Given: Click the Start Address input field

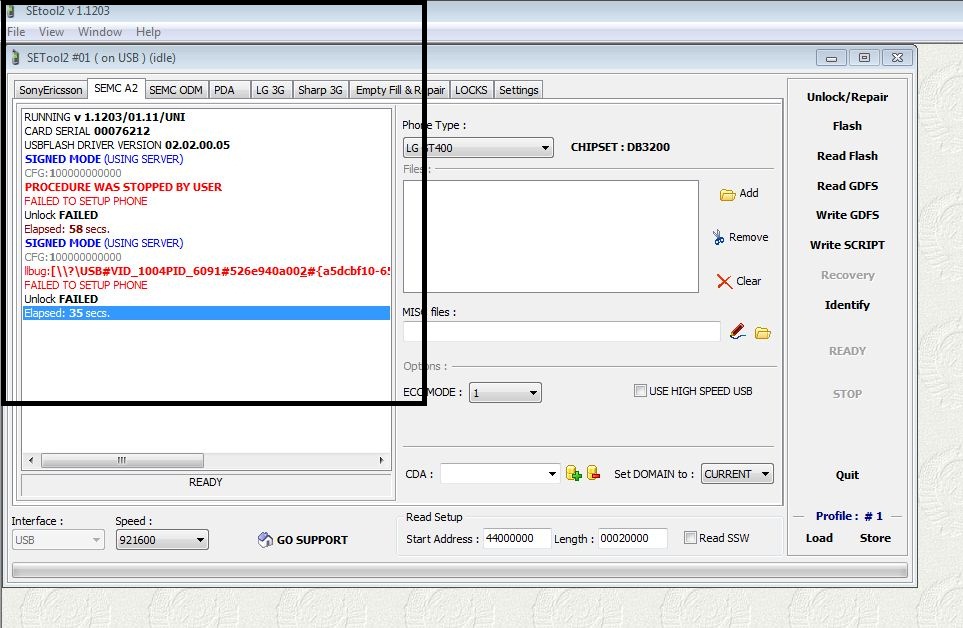Looking at the screenshot, I should click(517, 538).
